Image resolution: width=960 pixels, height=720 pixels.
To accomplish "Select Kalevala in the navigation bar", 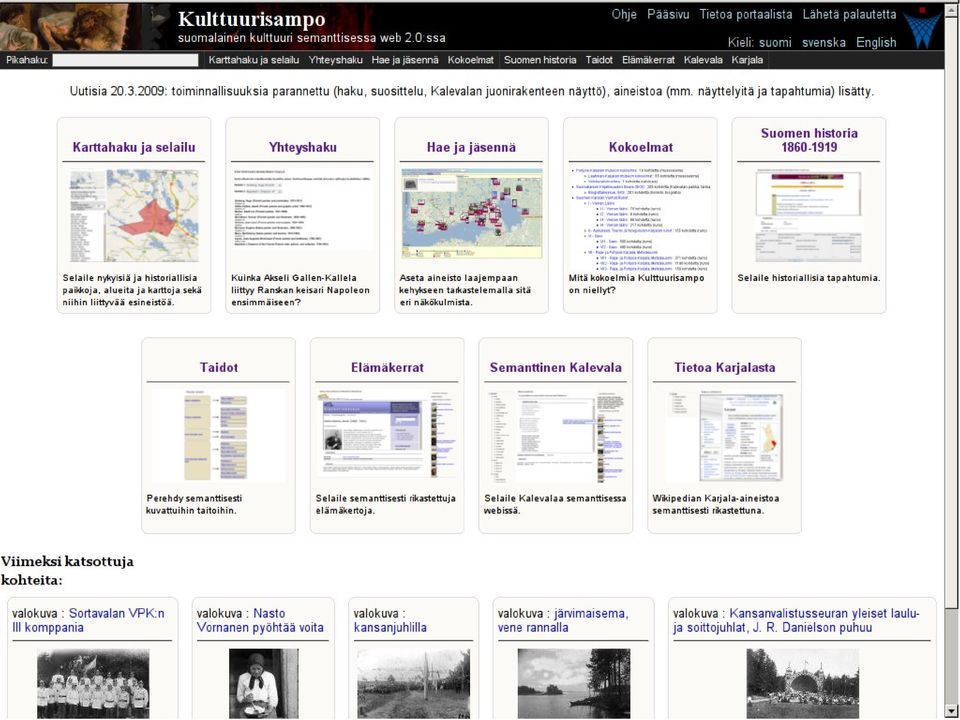I will (703, 60).
